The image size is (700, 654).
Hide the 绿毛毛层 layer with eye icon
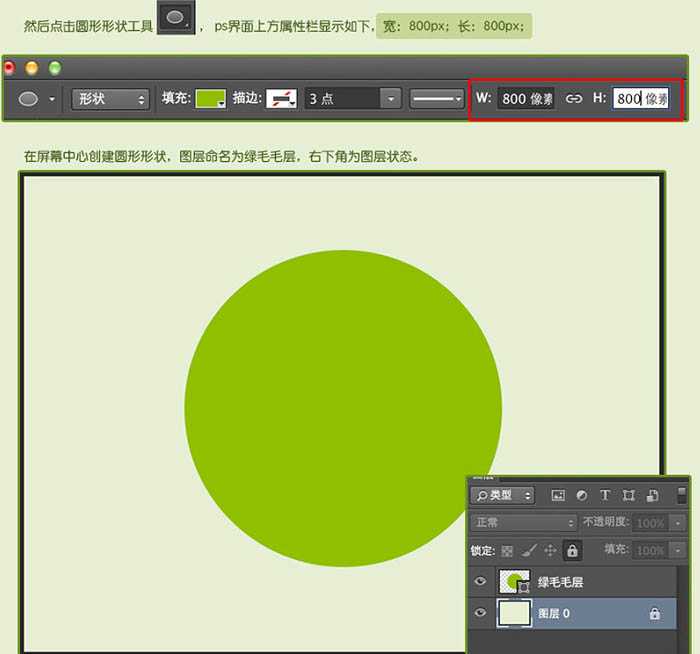481,581
